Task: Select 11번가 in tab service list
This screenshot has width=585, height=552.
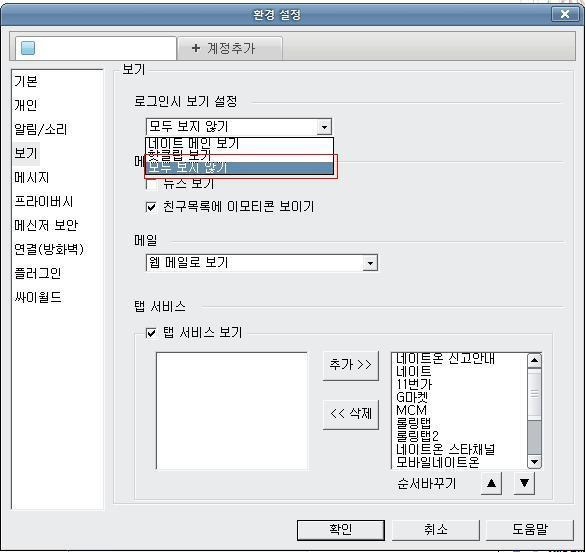Action: coord(414,384)
